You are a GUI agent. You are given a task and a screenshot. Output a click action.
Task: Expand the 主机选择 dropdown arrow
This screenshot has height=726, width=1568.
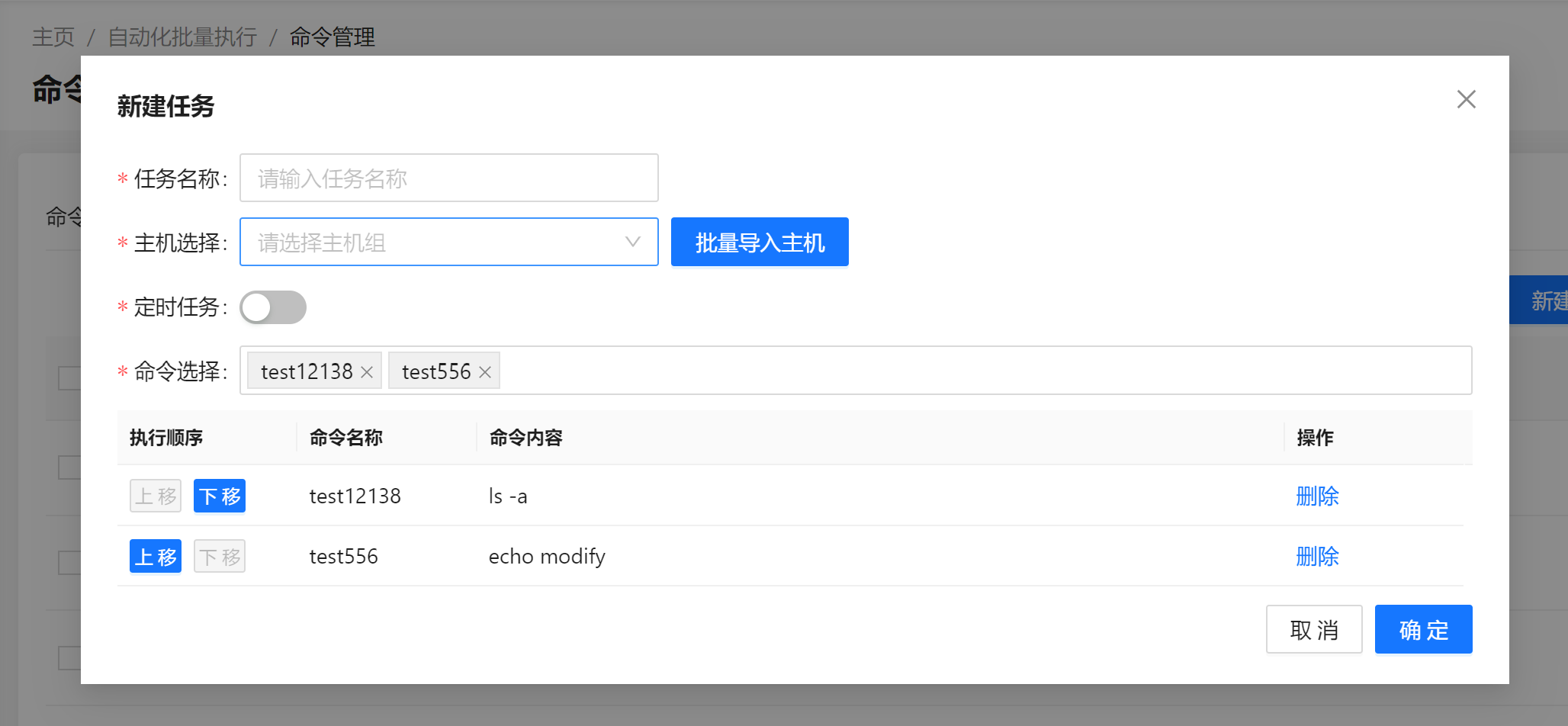click(632, 242)
